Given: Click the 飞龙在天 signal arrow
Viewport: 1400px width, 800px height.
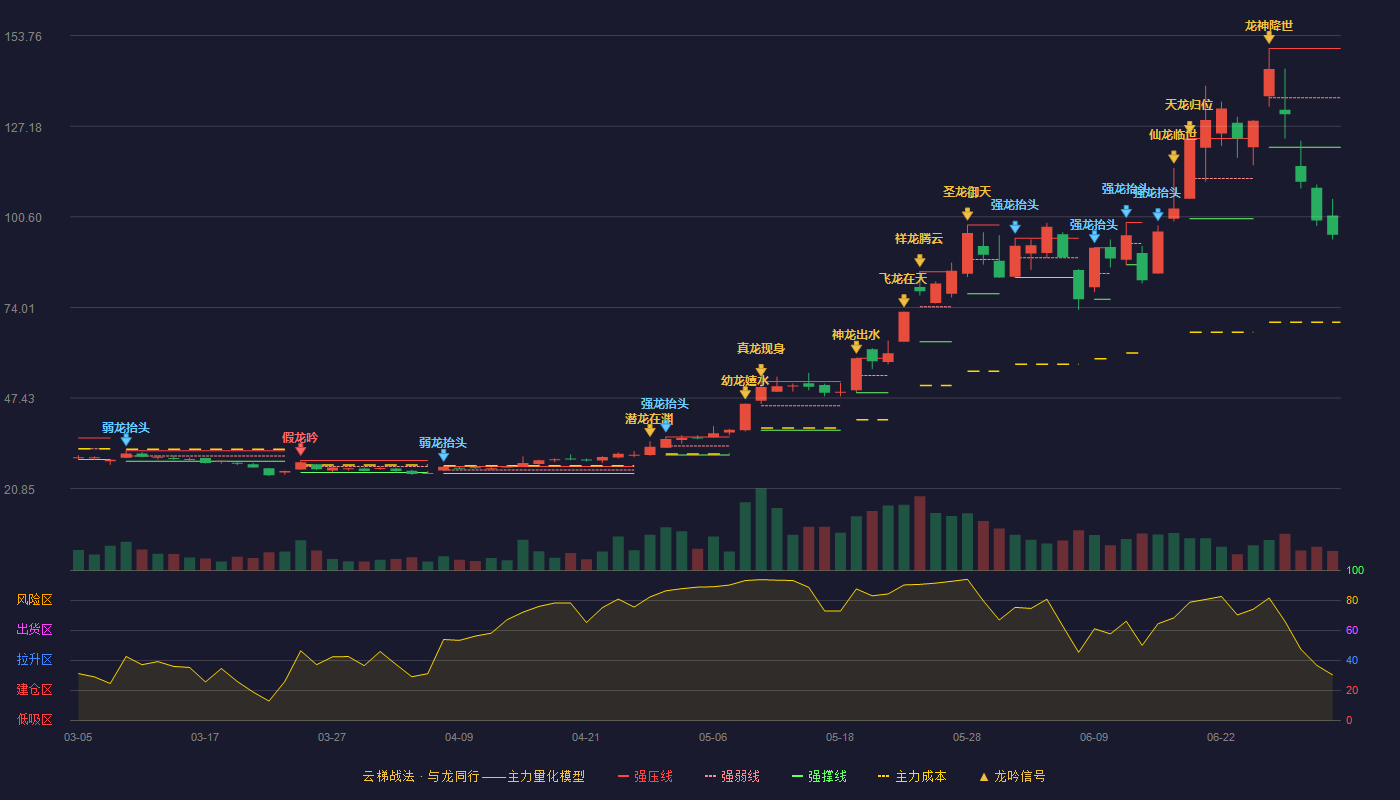Looking at the screenshot, I should (903, 301).
